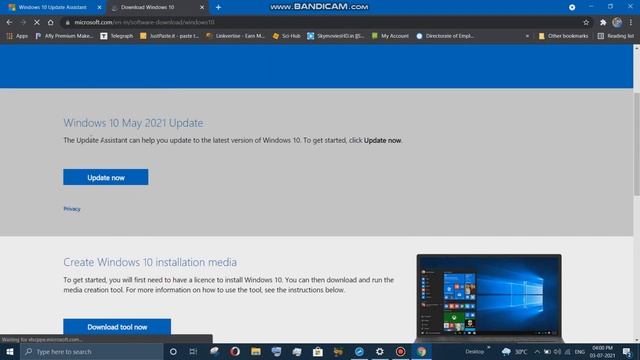Switch ENG input language

[580, 352]
